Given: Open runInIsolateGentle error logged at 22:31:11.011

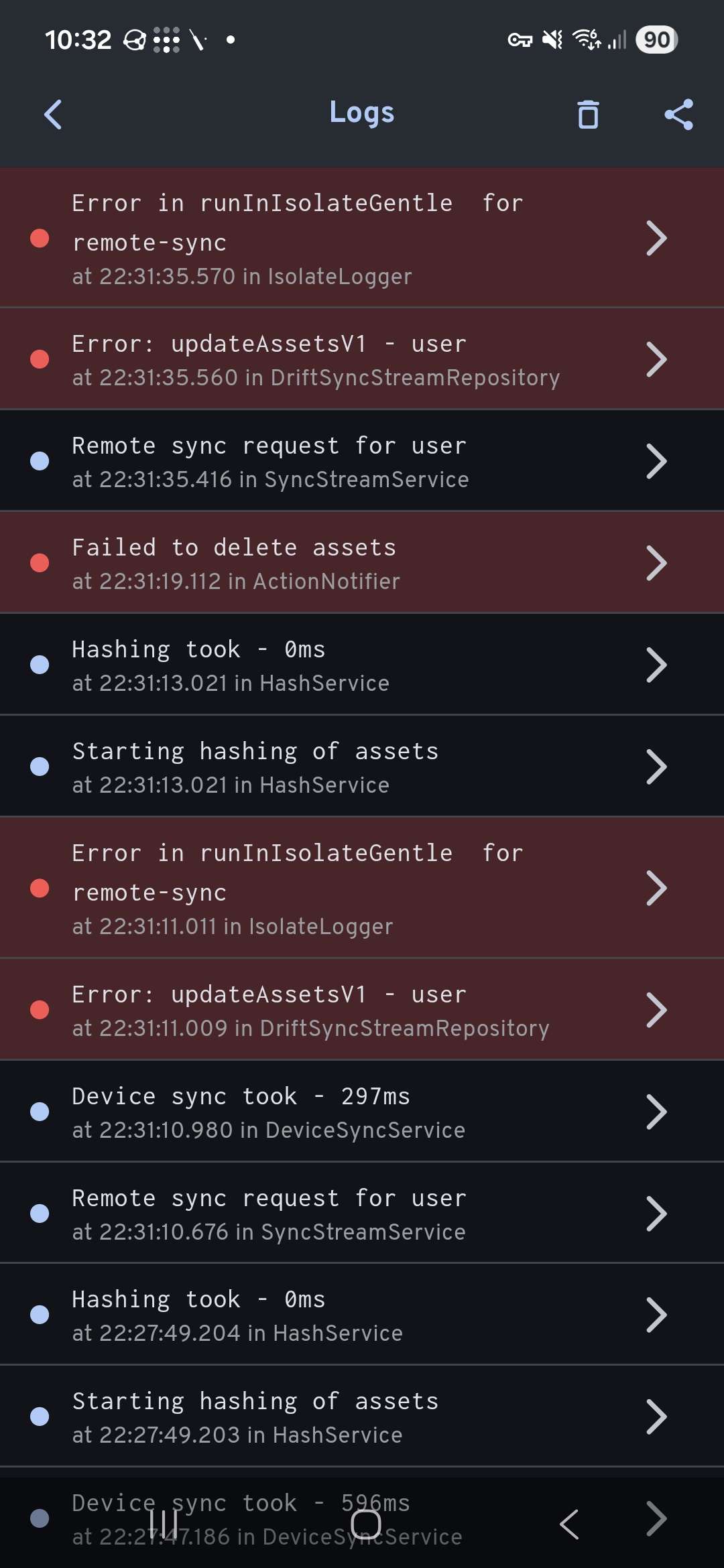Looking at the screenshot, I should point(362,888).
